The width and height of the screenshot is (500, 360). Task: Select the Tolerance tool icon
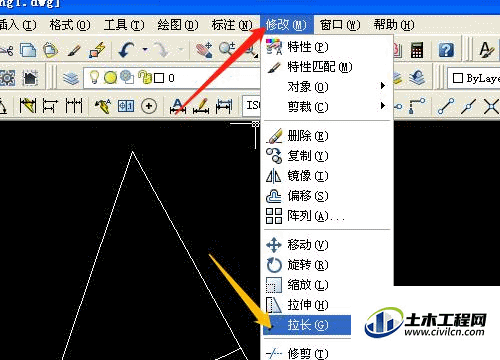pos(126,106)
